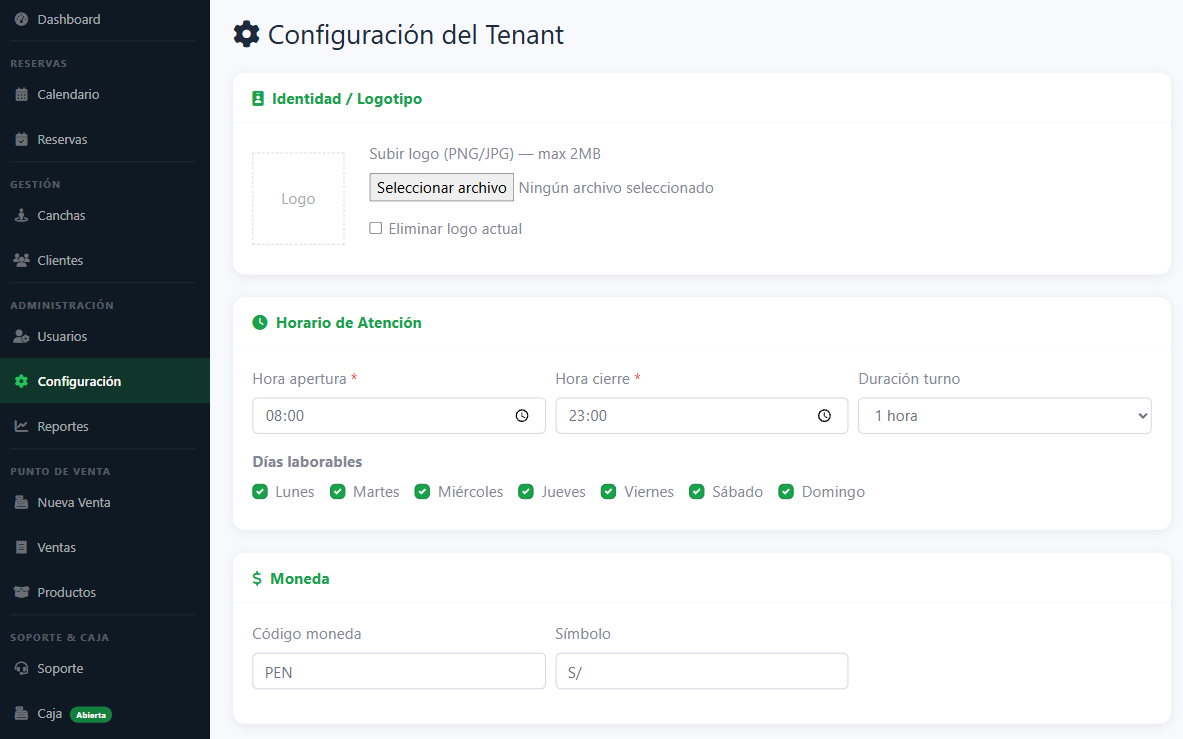1183x739 pixels.
Task: Click the Productos box icon
Action: coord(21,592)
